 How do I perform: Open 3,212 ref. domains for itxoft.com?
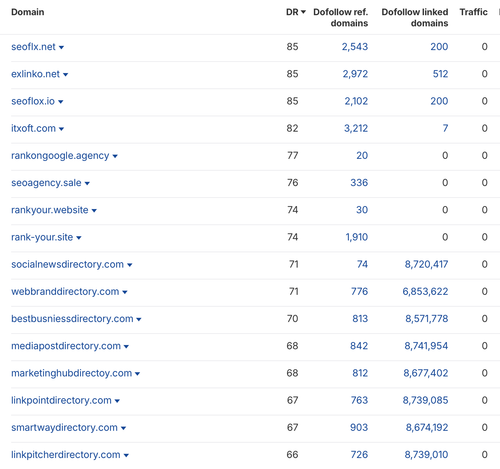(356, 128)
